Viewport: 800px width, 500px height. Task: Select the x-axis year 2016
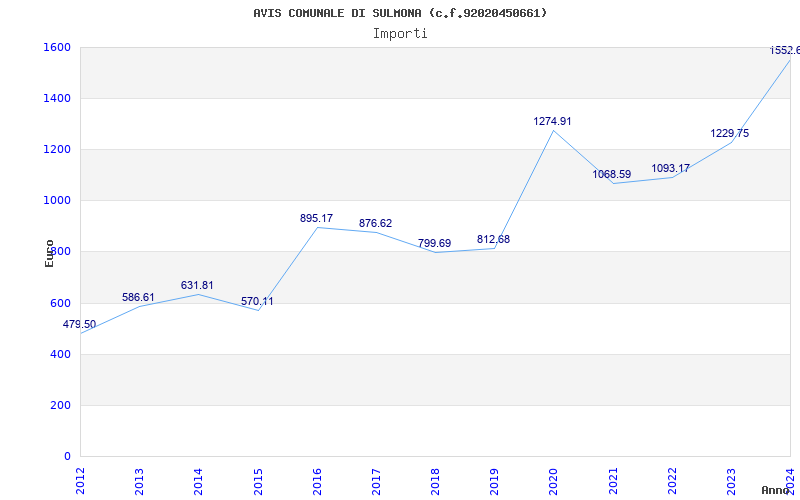317,481
